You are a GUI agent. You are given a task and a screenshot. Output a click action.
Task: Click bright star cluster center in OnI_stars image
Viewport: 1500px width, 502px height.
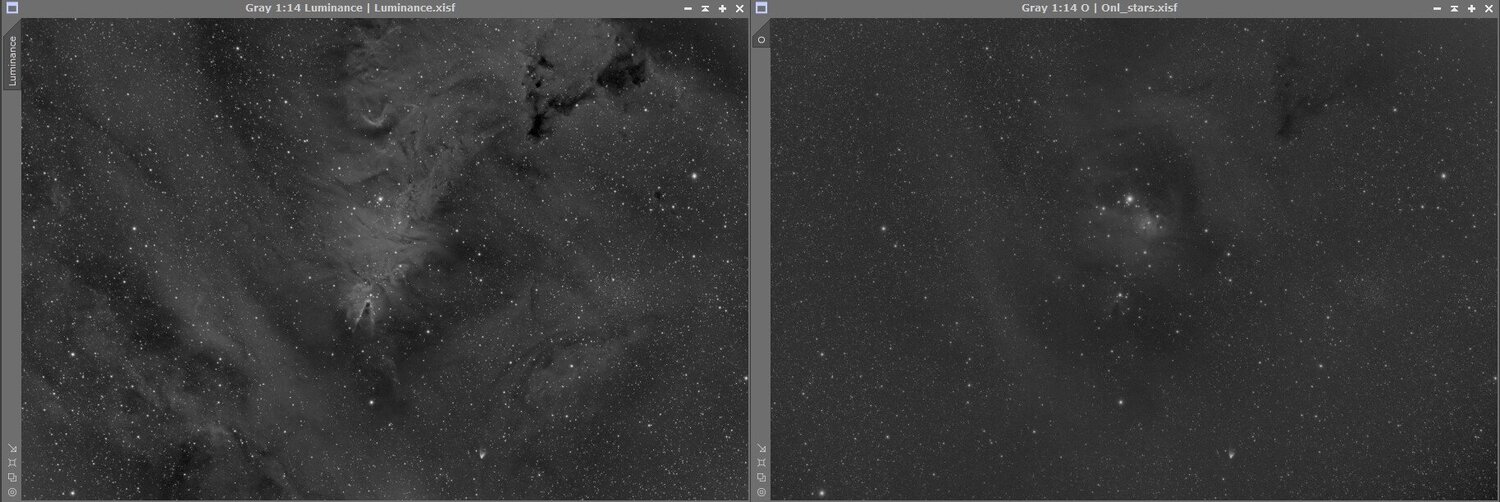tap(1129, 200)
